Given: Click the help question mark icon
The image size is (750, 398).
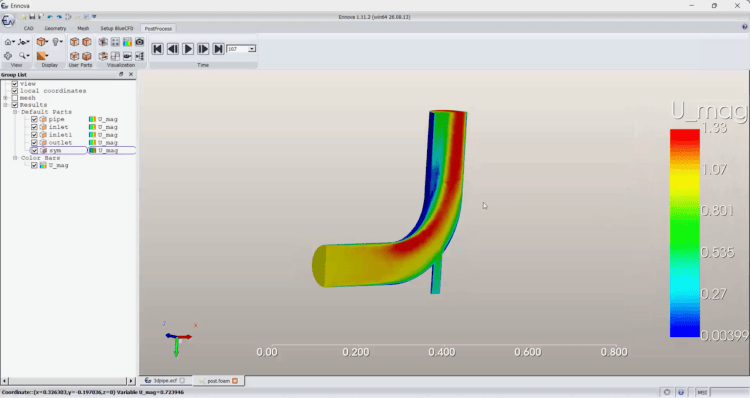Looking at the screenshot, I should 744,27.
